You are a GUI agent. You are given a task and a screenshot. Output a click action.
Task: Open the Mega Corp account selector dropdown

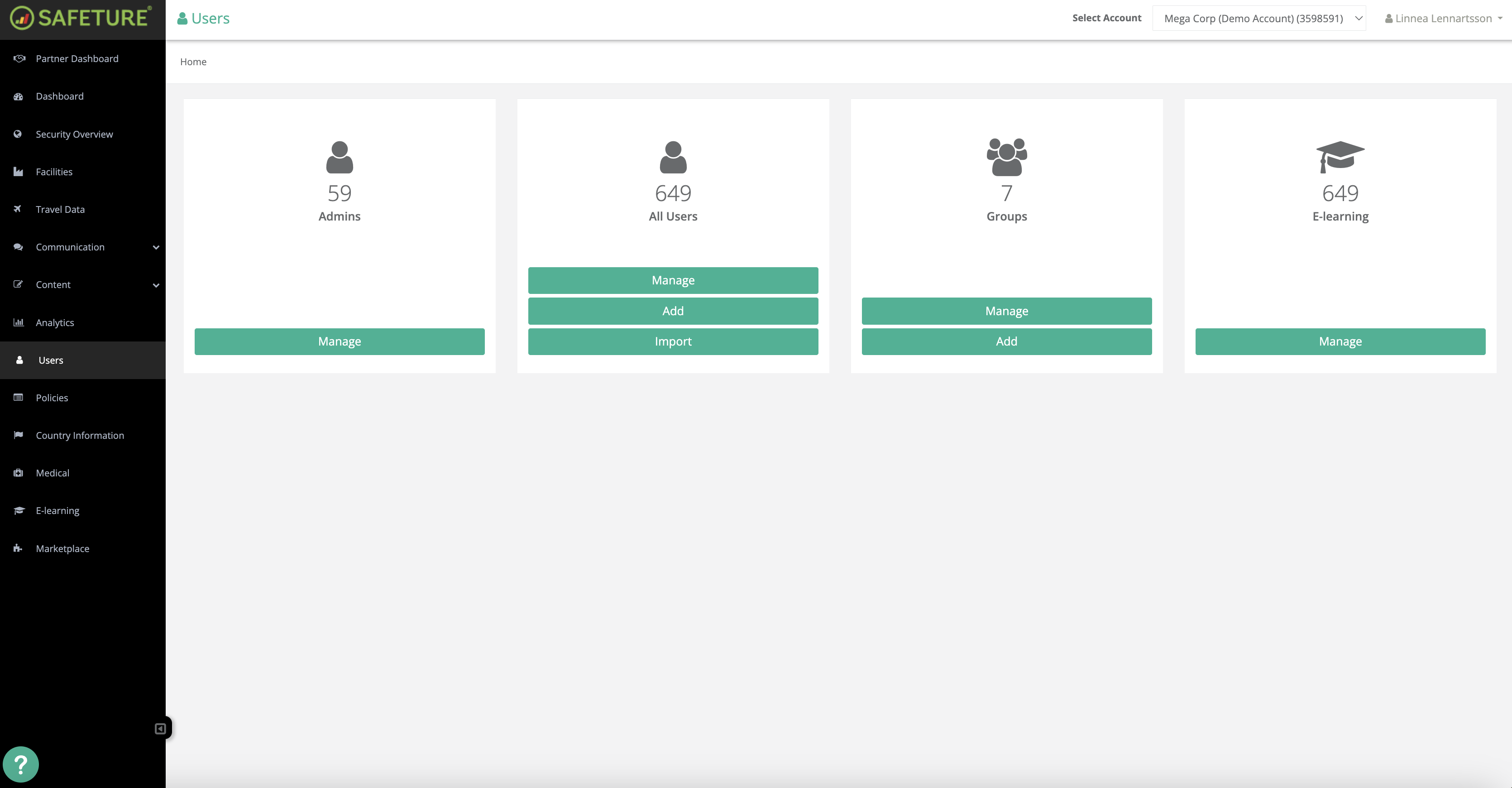[x=1258, y=18]
